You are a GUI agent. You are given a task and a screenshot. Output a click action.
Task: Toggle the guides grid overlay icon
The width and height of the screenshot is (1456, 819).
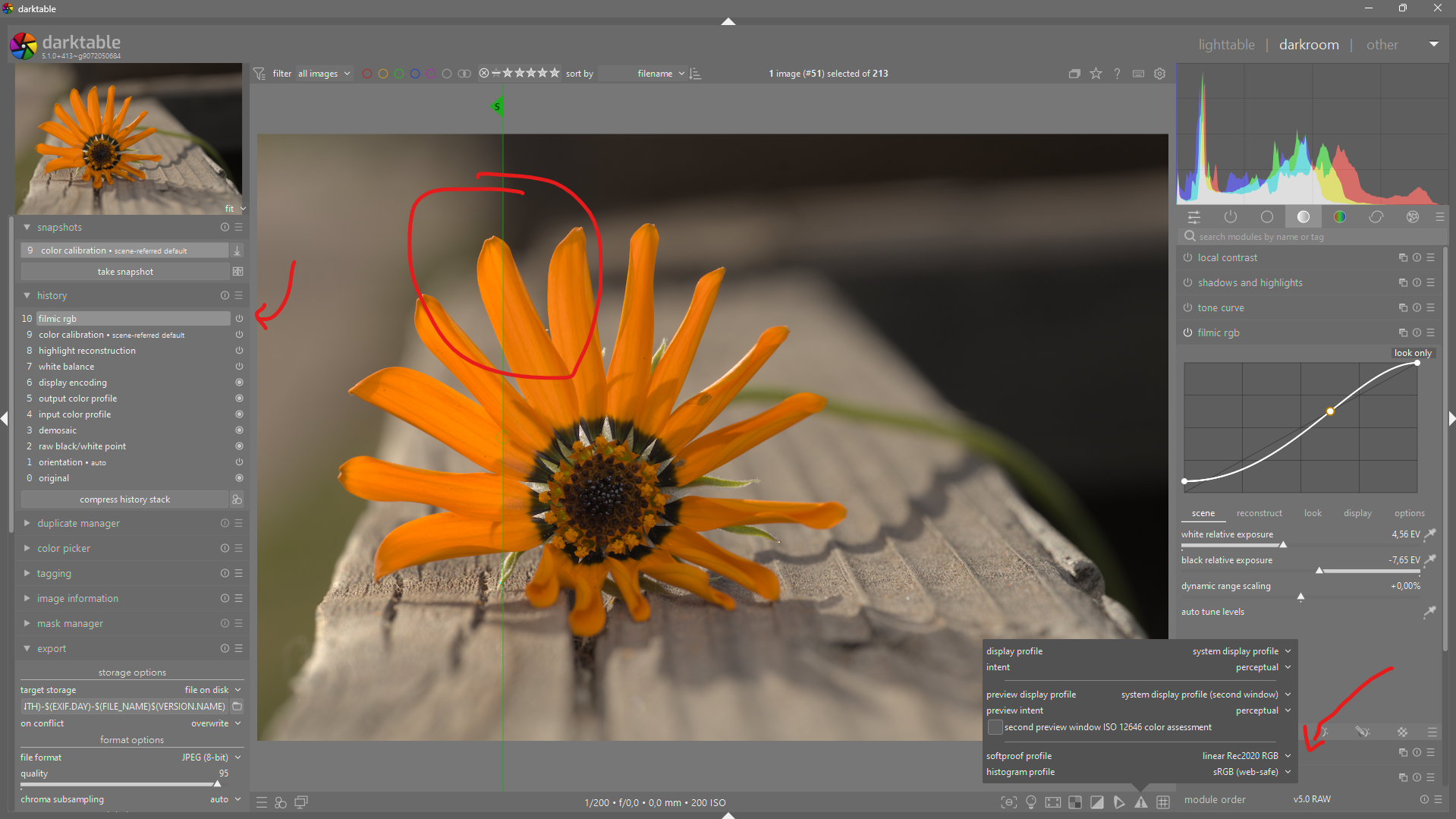(x=1162, y=802)
